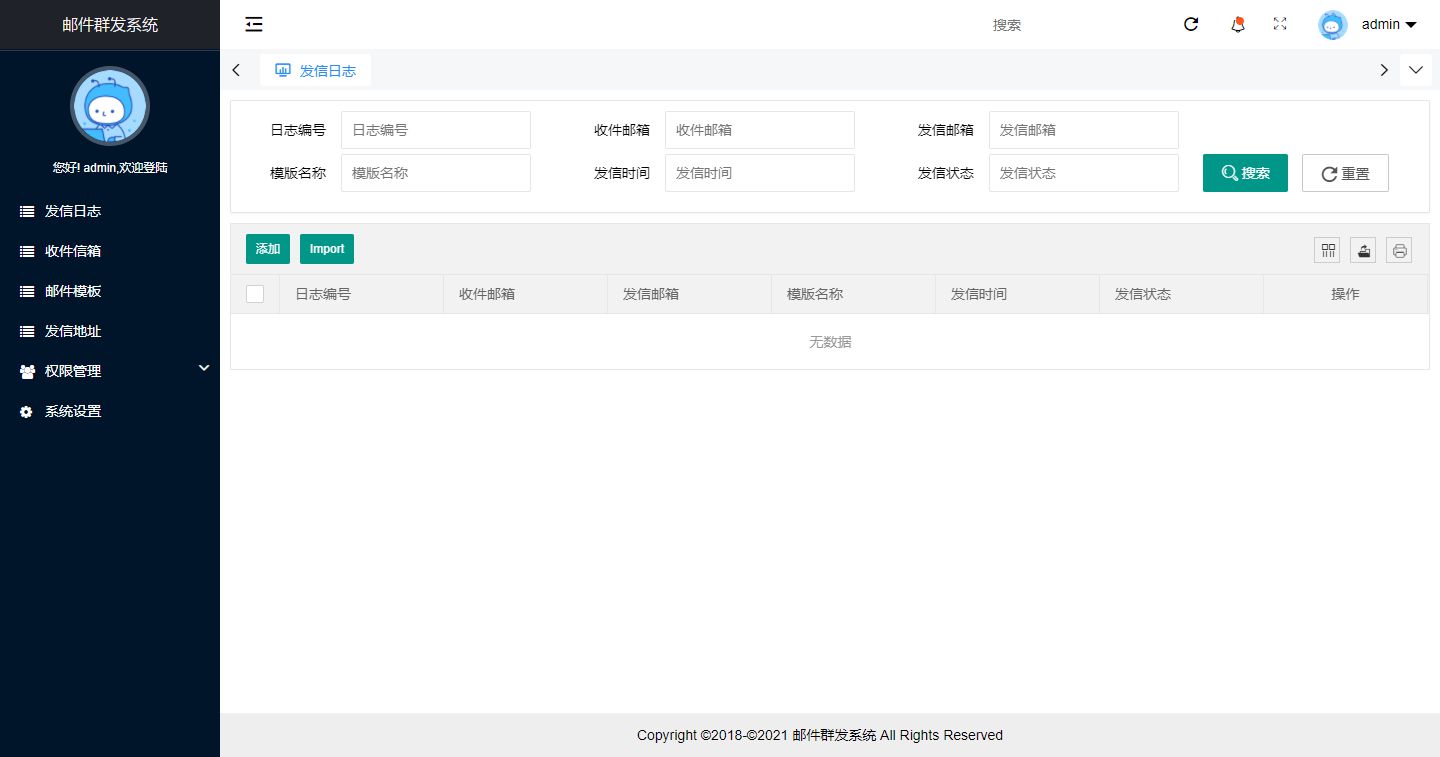Click the 搜索 search button
The width and height of the screenshot is (1440, 757).
(1244, 172)
